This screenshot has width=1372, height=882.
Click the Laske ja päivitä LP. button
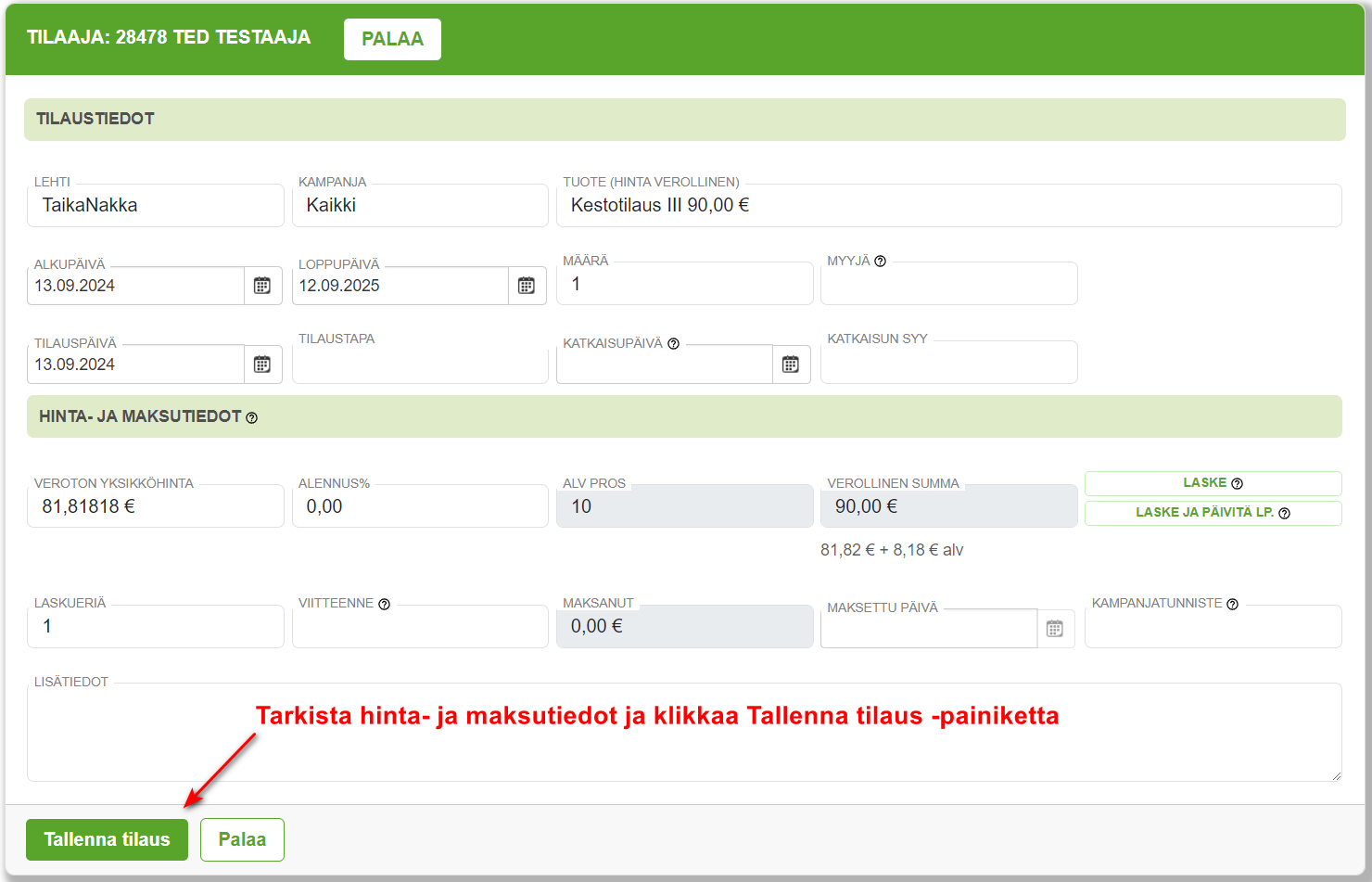click(1213, 513)
